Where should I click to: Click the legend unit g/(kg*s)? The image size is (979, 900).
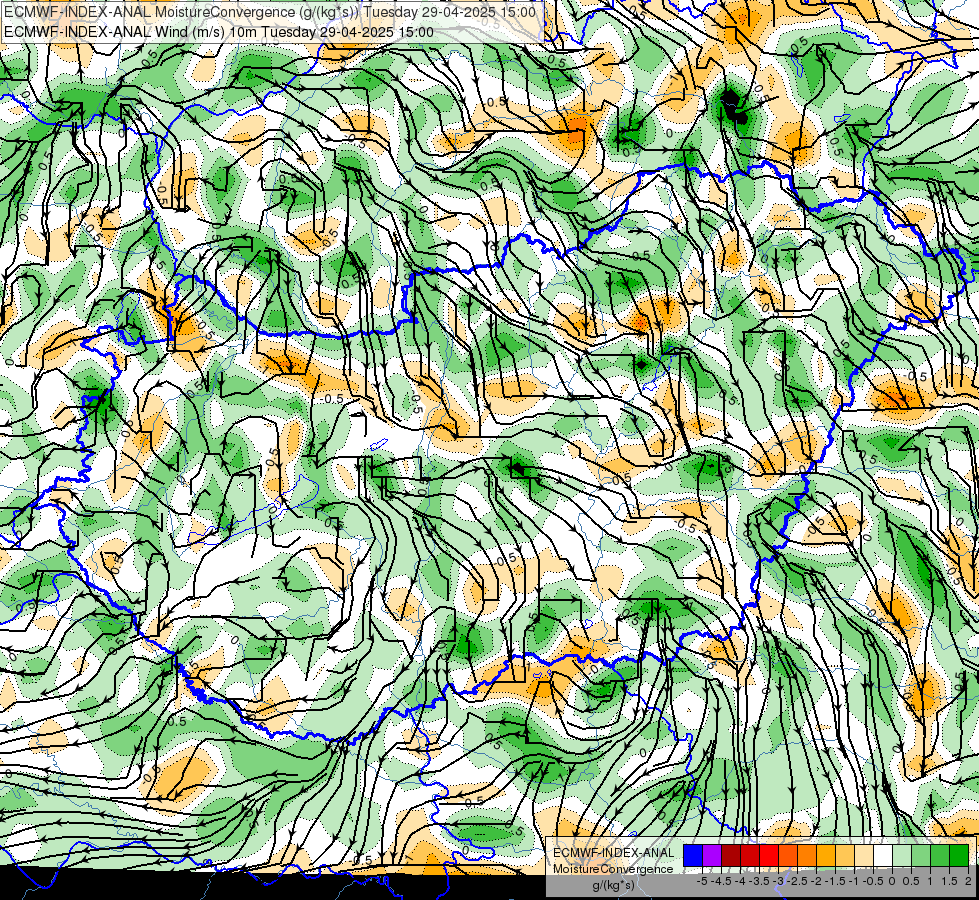click(x=613, y=885)
